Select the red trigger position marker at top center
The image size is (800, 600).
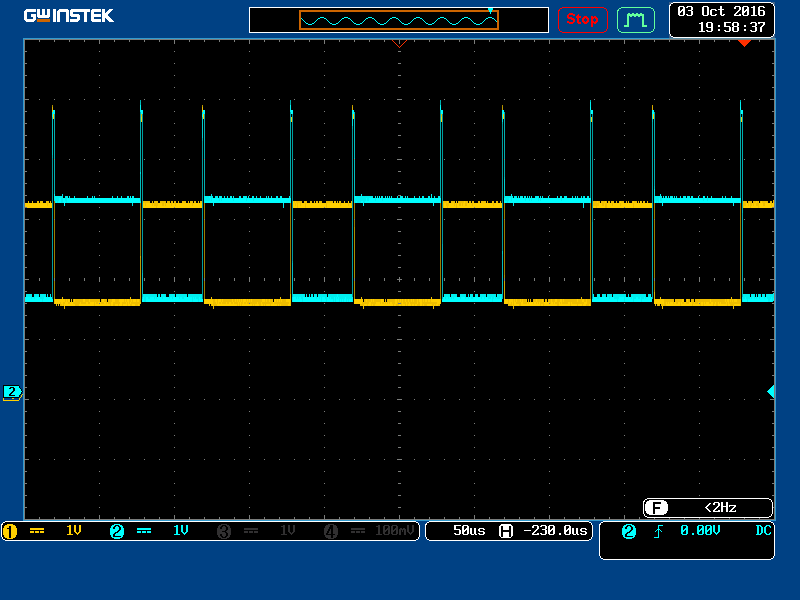(x=399, y=44)
